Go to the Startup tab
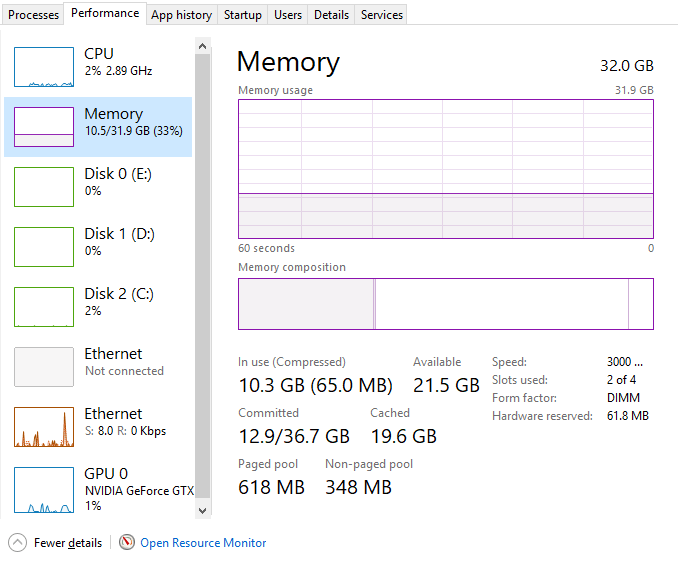Viewport: 678px width, 567px height. click(243, 15)
